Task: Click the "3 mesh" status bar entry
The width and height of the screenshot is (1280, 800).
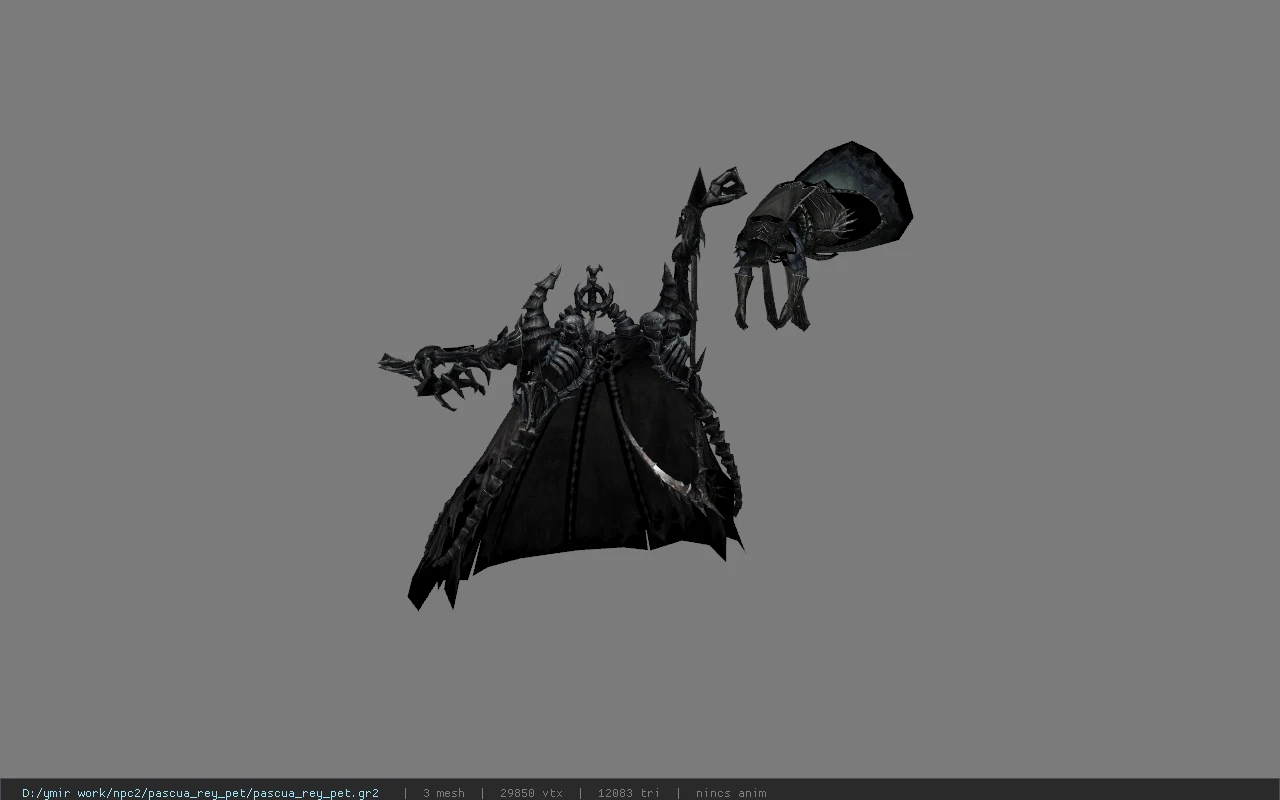Action: pos(443,793)
